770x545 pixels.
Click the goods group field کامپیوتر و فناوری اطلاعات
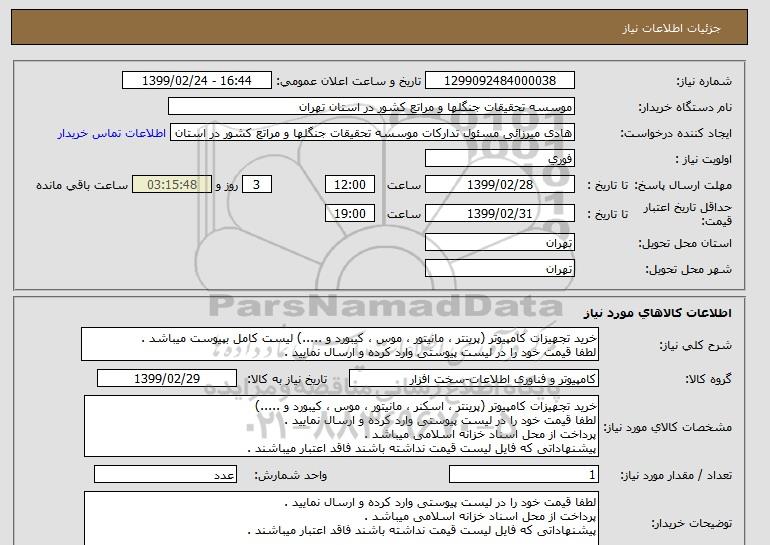tap(474, 379)
